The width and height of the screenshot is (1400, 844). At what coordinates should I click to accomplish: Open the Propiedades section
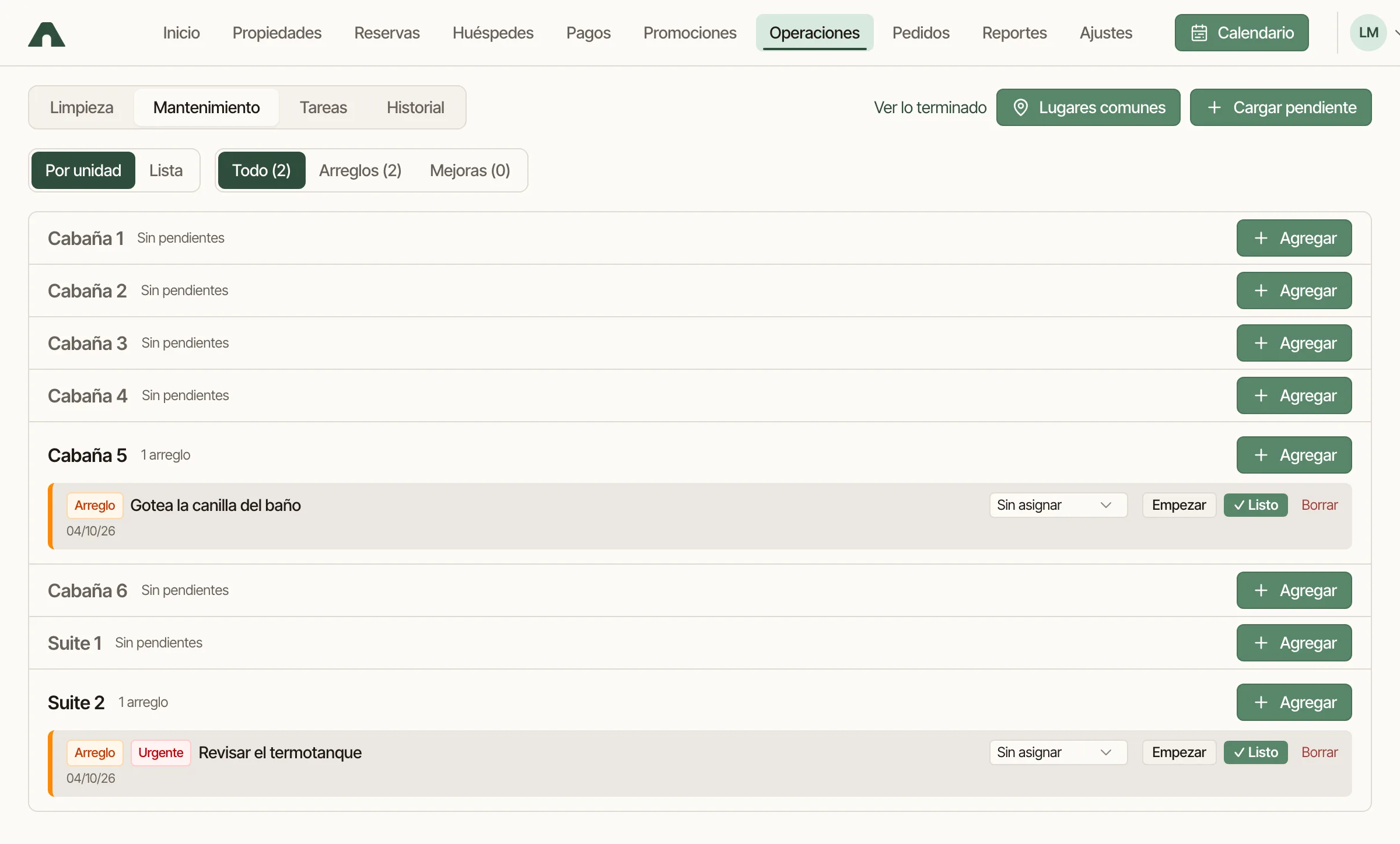[277, 33]
